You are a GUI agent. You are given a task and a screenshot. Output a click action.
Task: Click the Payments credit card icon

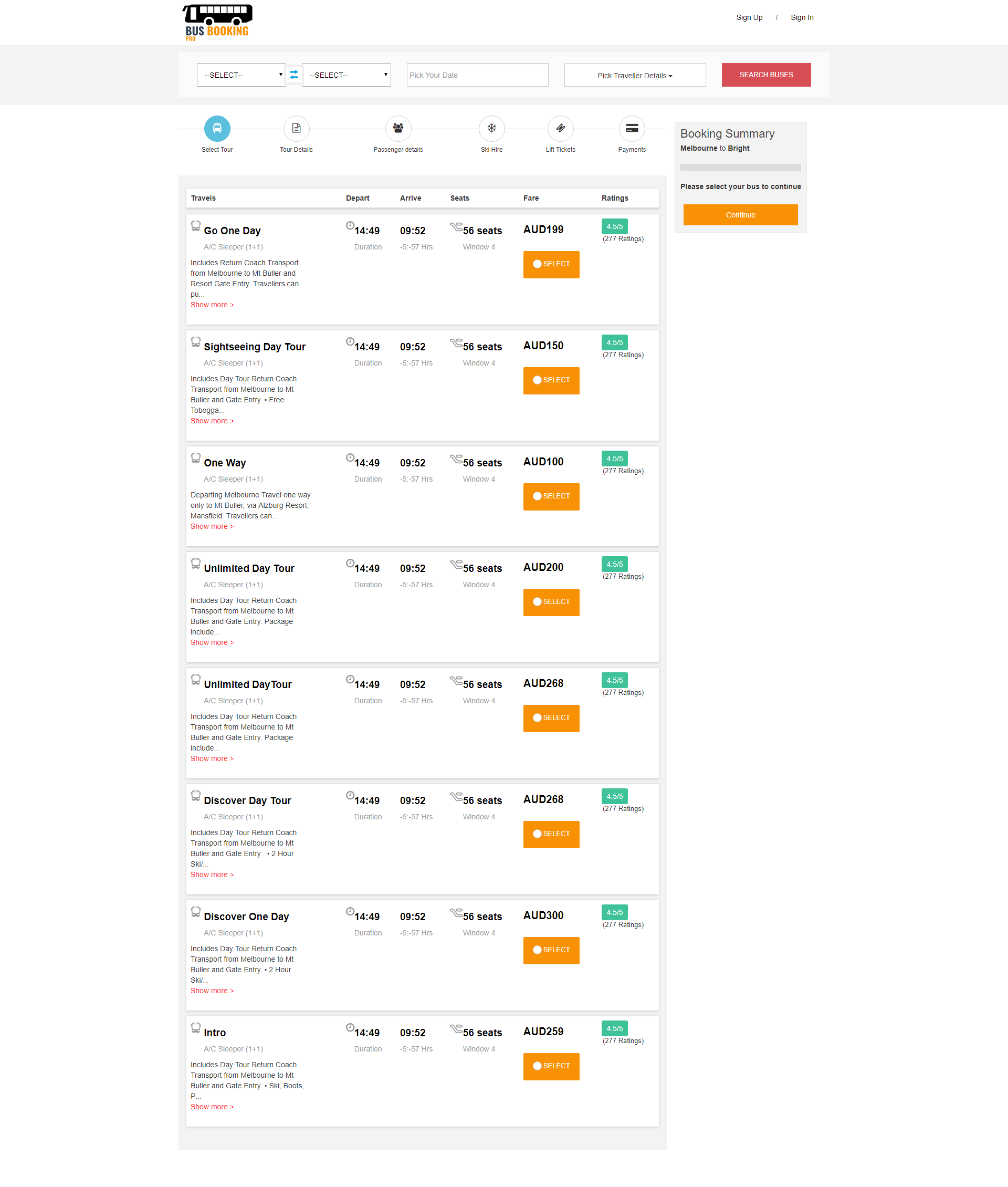tap(632, 129)
